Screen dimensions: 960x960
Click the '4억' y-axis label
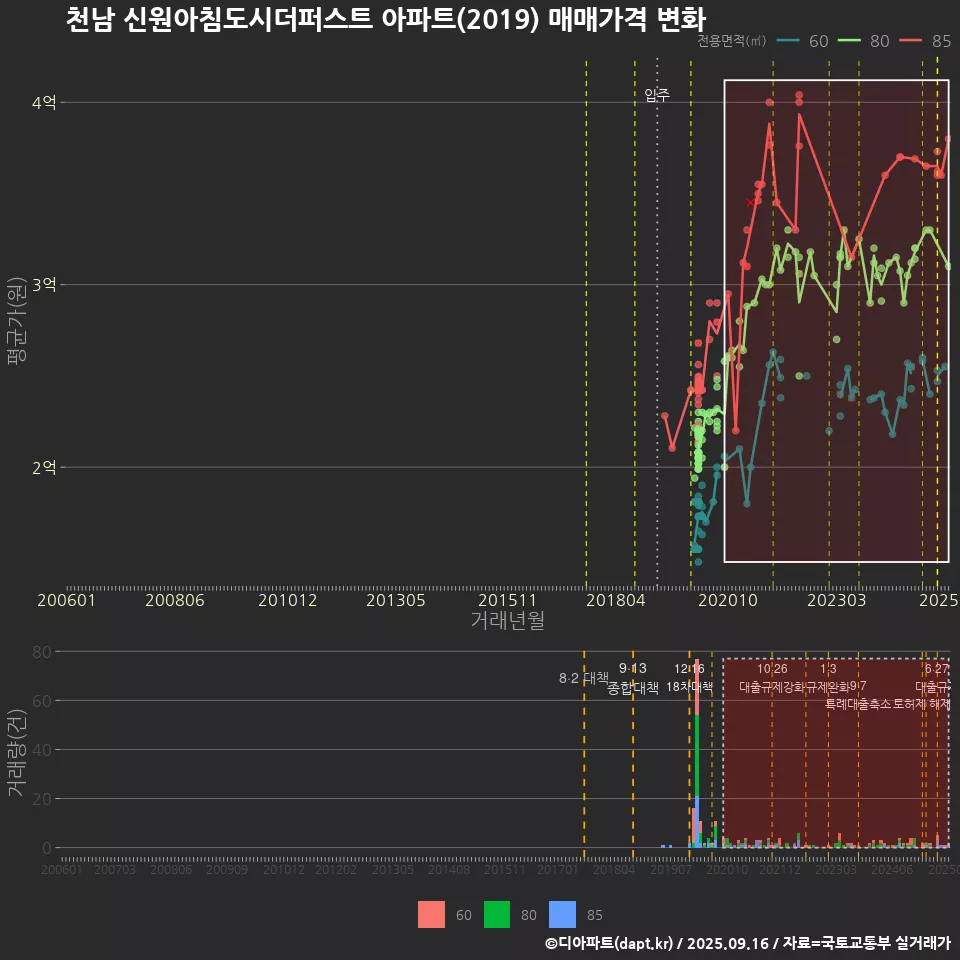pos(43,102)
